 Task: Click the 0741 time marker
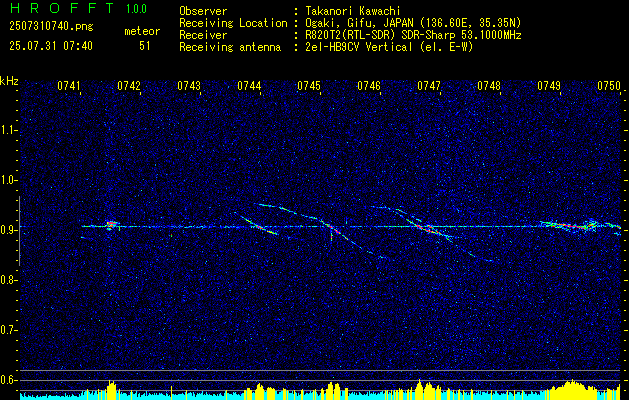click(69, 86)
